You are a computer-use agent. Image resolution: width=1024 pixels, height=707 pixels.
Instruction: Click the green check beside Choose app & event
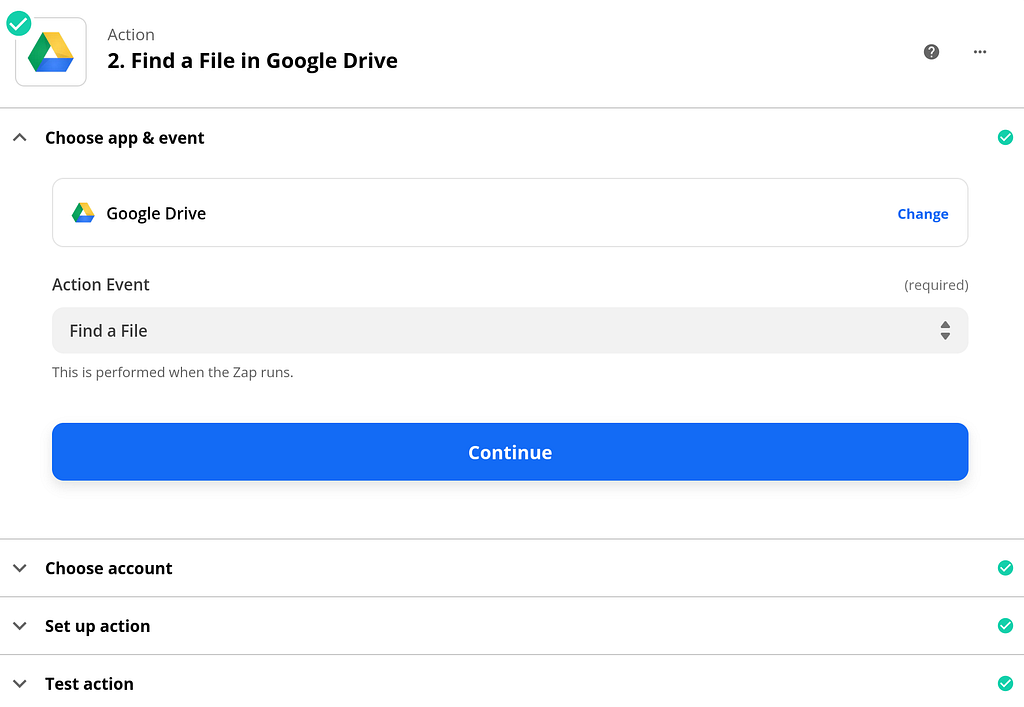[x=1005, y=138]
